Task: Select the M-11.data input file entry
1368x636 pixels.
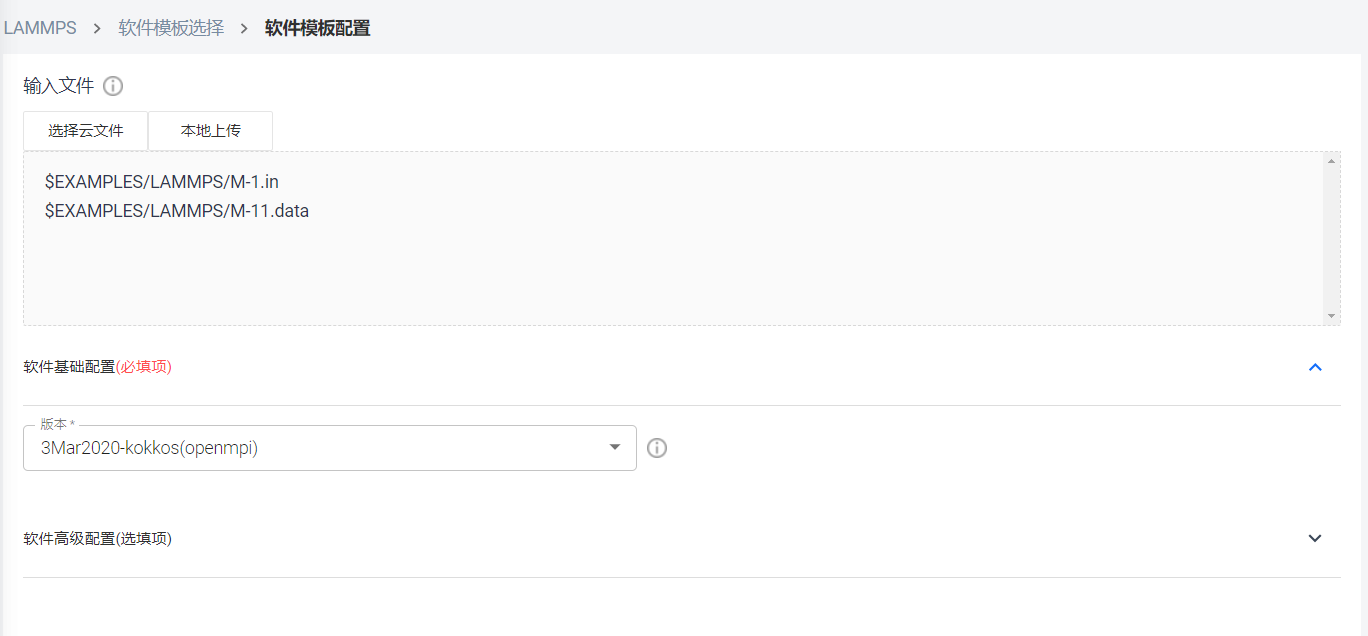Action: [x=177, y=211]
